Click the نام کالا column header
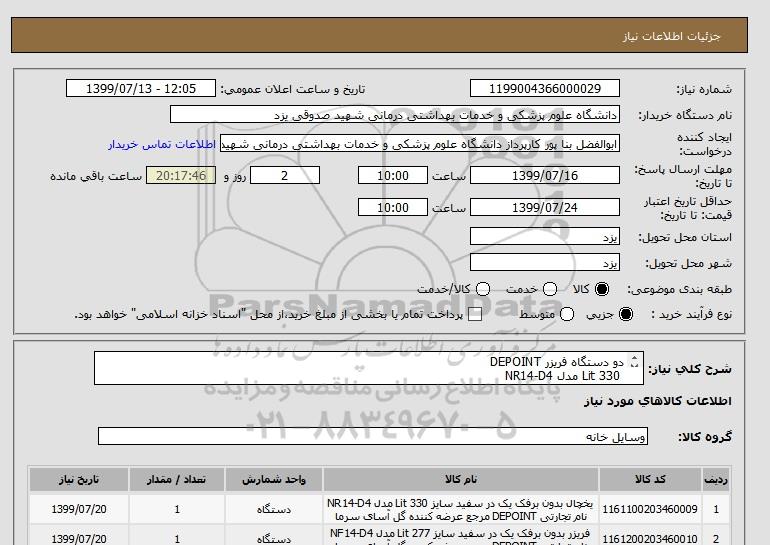770x545 pixels. point(461,480)
